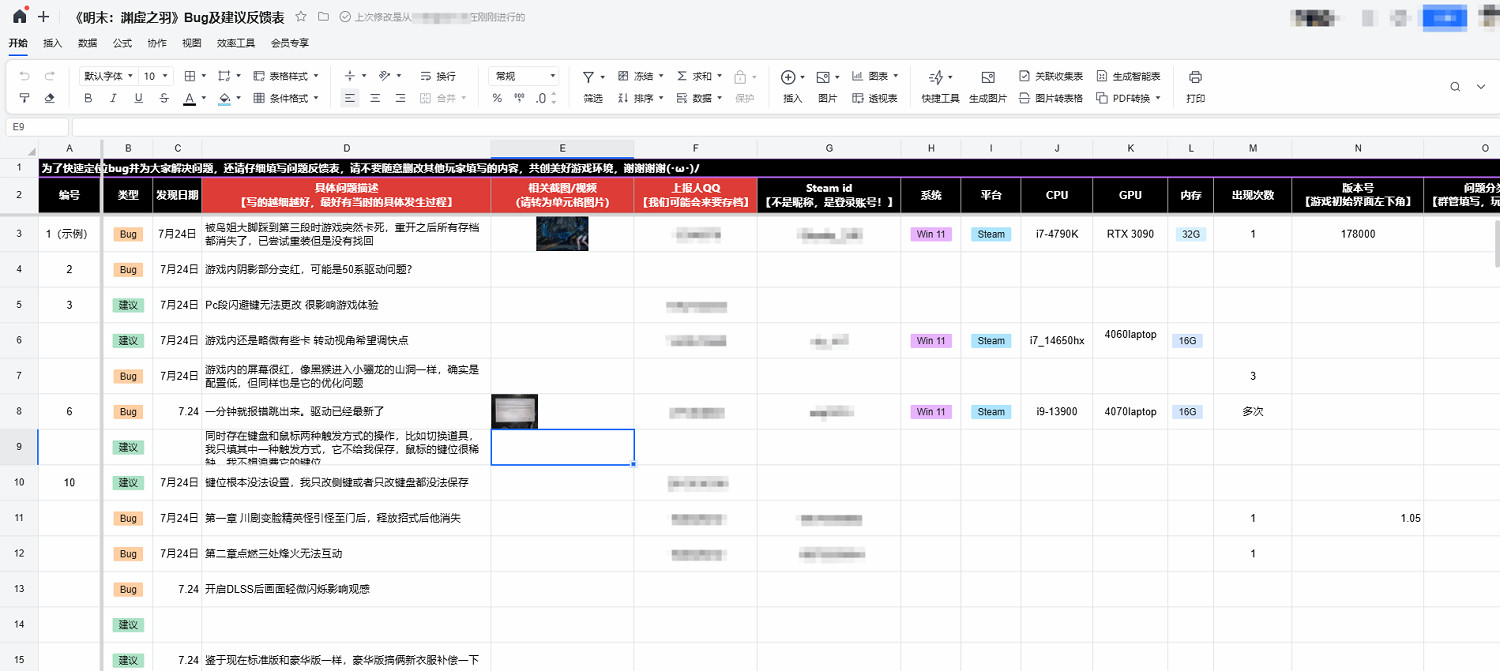The image size is (1500, 671).
Task: Click the home icon in the title bar
Action: (x=19, y=17)
